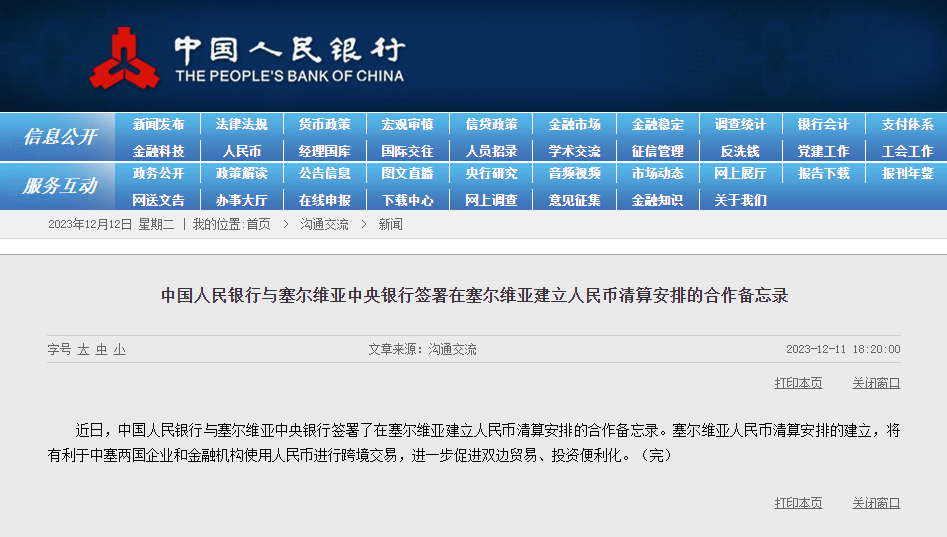Click the 首页 breadcrumb link

tap(258, 225)
